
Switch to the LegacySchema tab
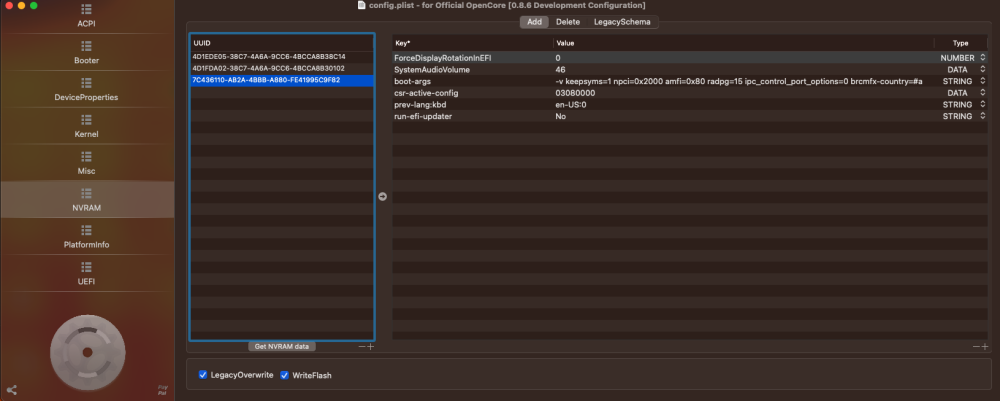tap(622, 22)
